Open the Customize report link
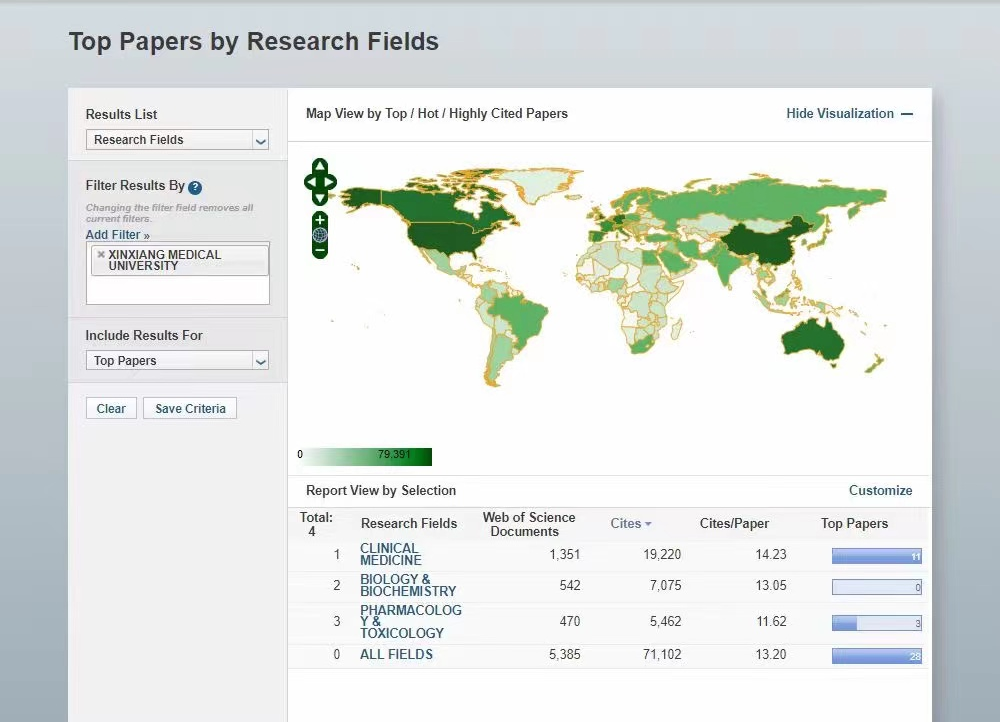1000x723 pixels. (880, 490)
